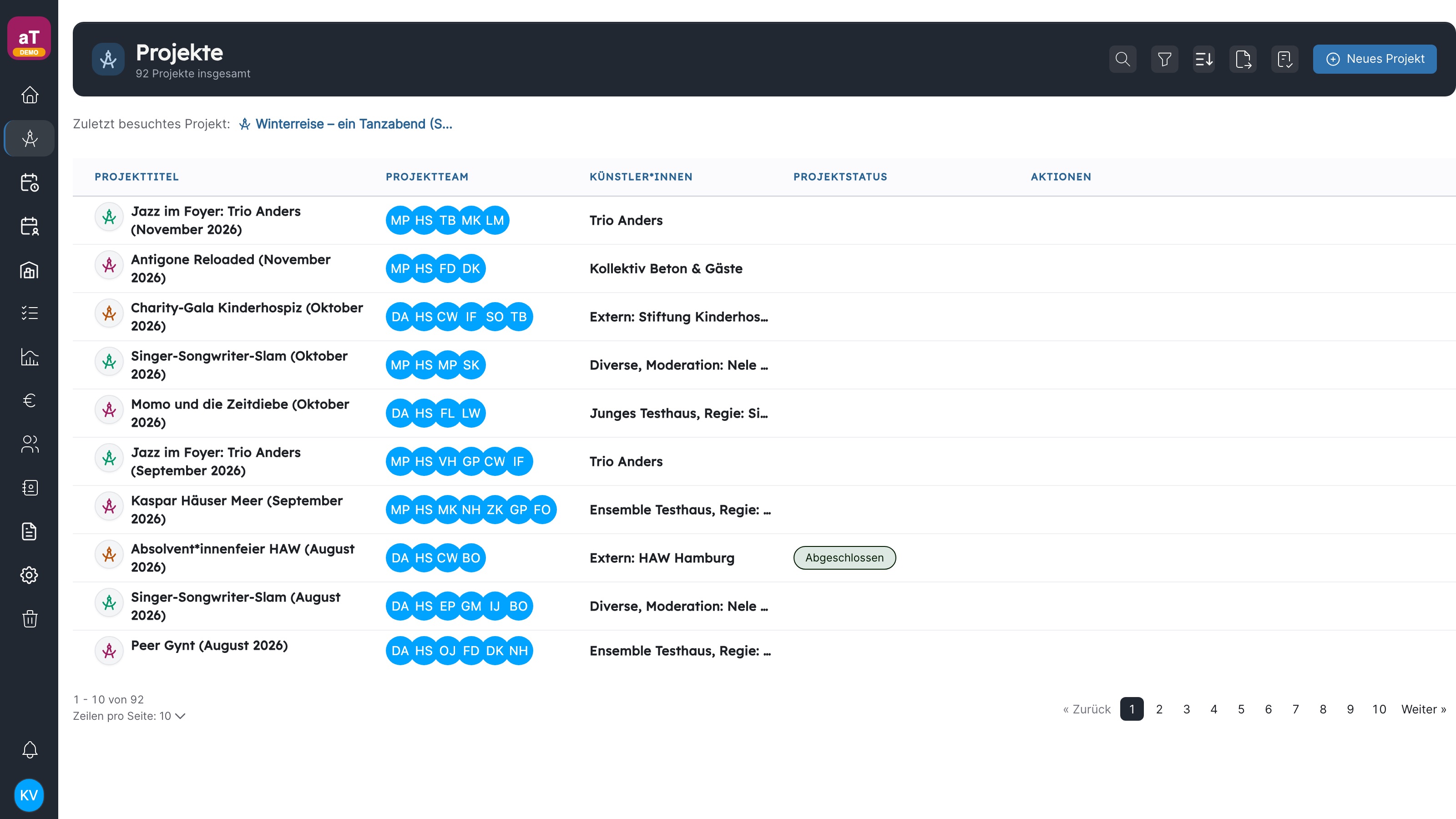
Task: Open Kaspar Häuser Meer project
Action: [x=237, y=509]
